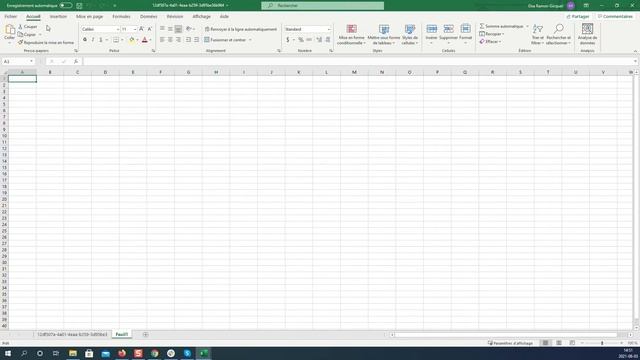Viewport: 640px width, 360px height.
Task: Switch to the Révision tab
Action: [x=175, y=16]
